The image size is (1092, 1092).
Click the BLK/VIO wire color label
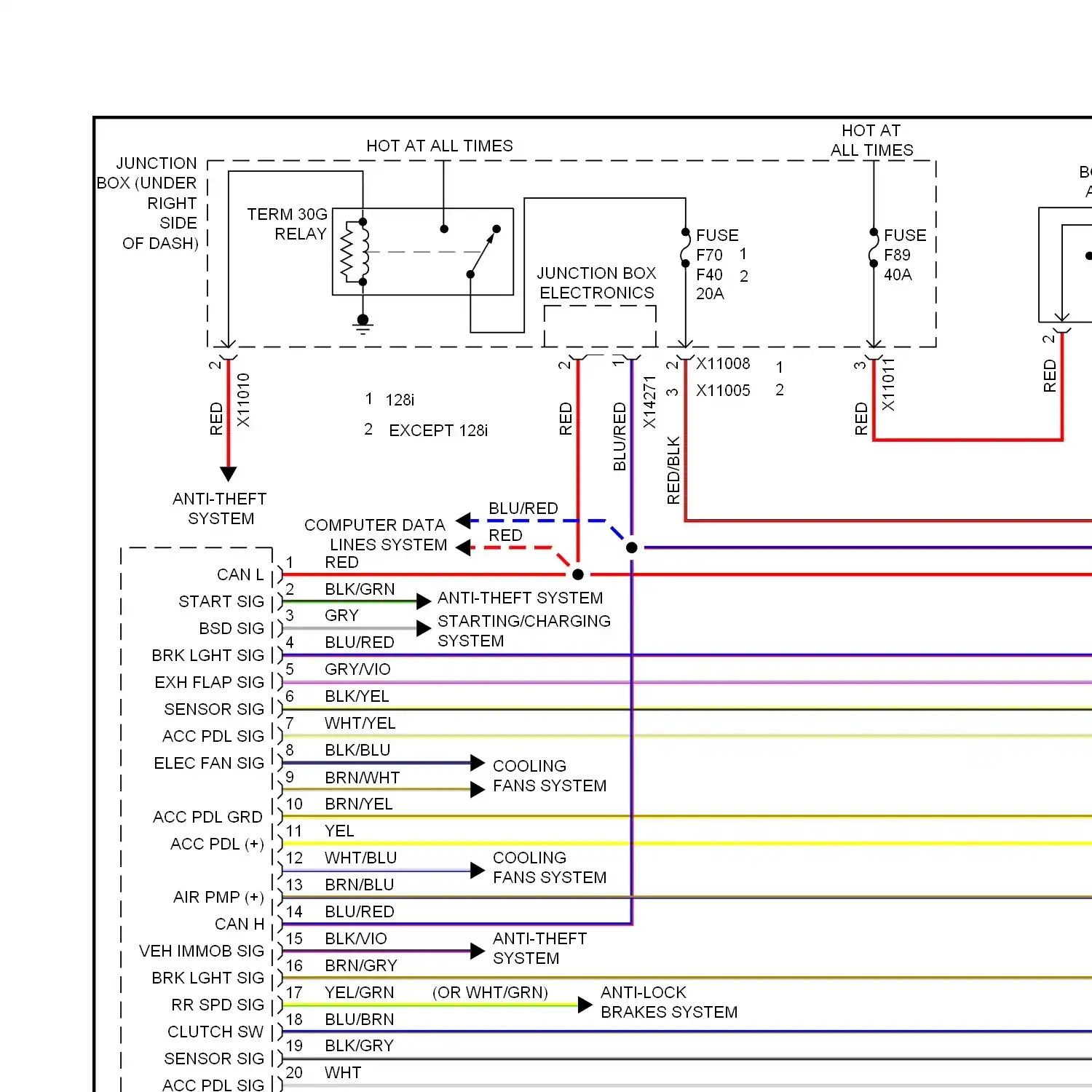[355, 939]
